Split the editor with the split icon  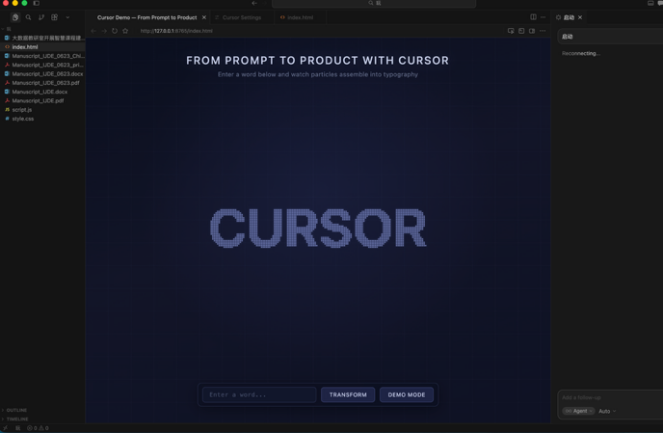pyautogui.click(x=533, y=17)
